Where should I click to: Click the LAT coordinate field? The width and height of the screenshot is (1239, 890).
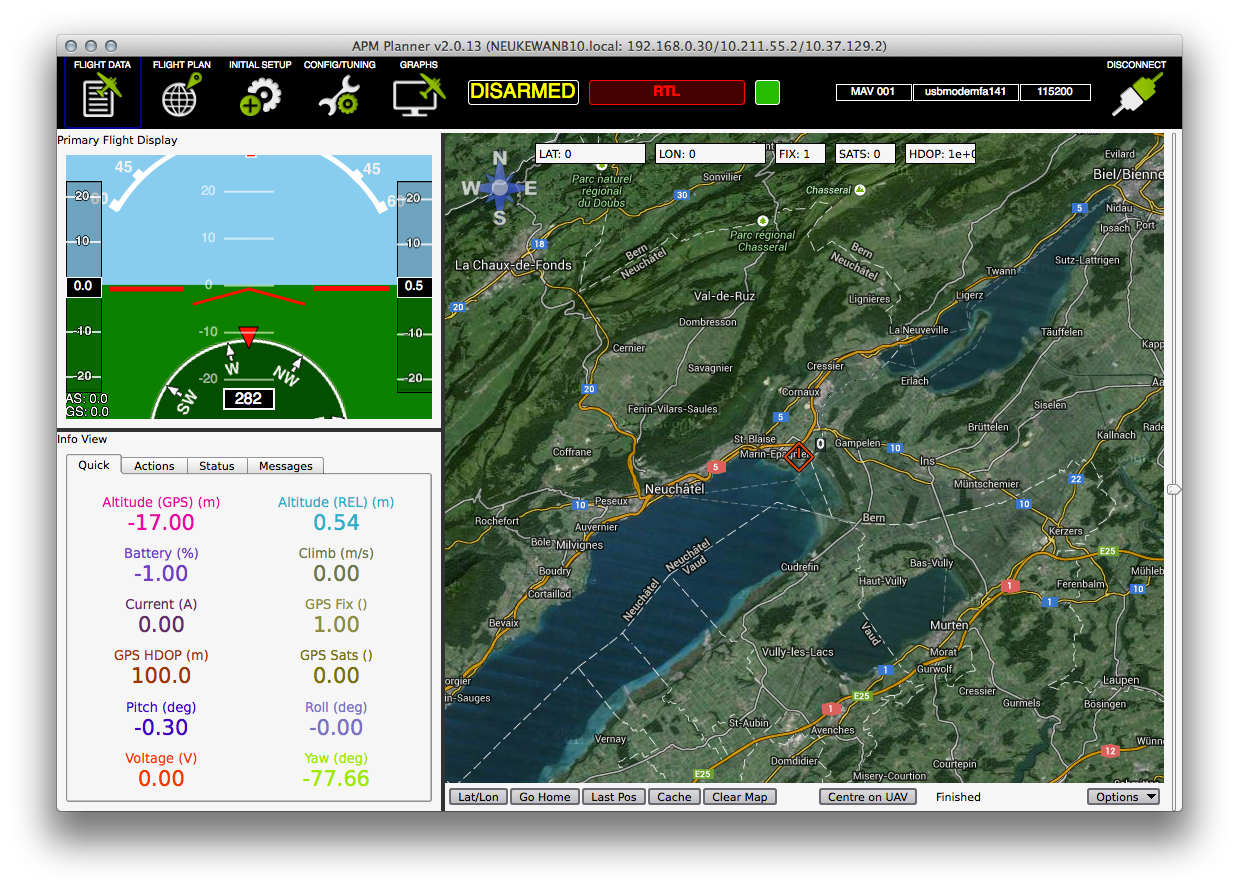pos(590,154)
